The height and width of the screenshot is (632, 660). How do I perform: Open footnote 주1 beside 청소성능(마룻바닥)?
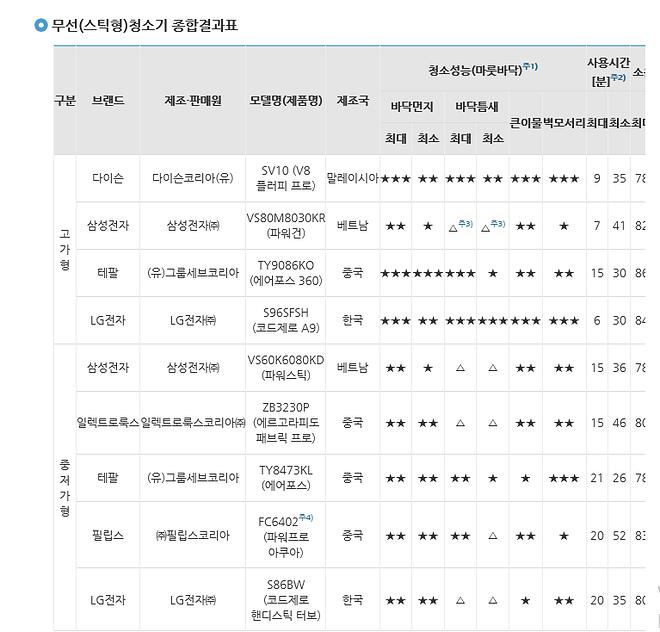[x=530, y=67]
